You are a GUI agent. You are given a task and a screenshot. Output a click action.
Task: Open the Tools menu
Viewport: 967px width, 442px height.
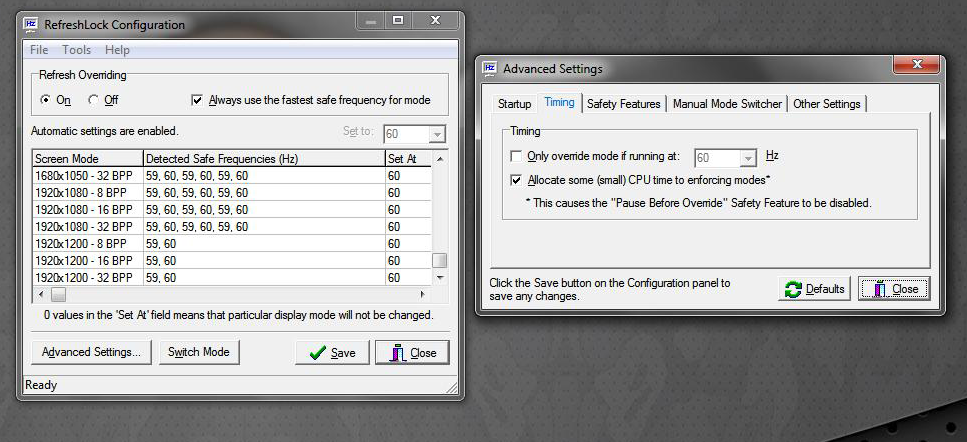point(76,50)
